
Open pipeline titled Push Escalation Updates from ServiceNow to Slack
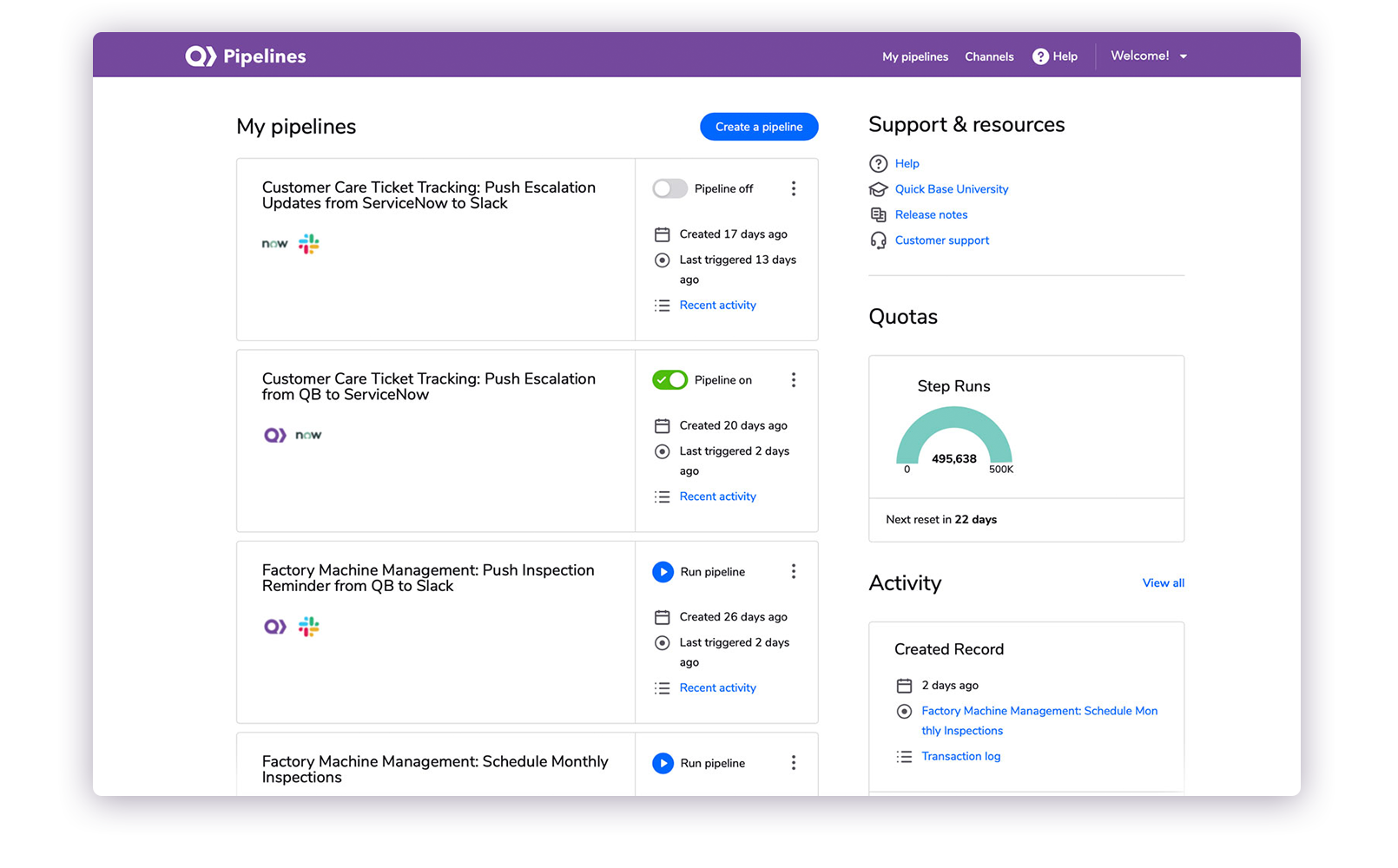click(x=429, y=195)
